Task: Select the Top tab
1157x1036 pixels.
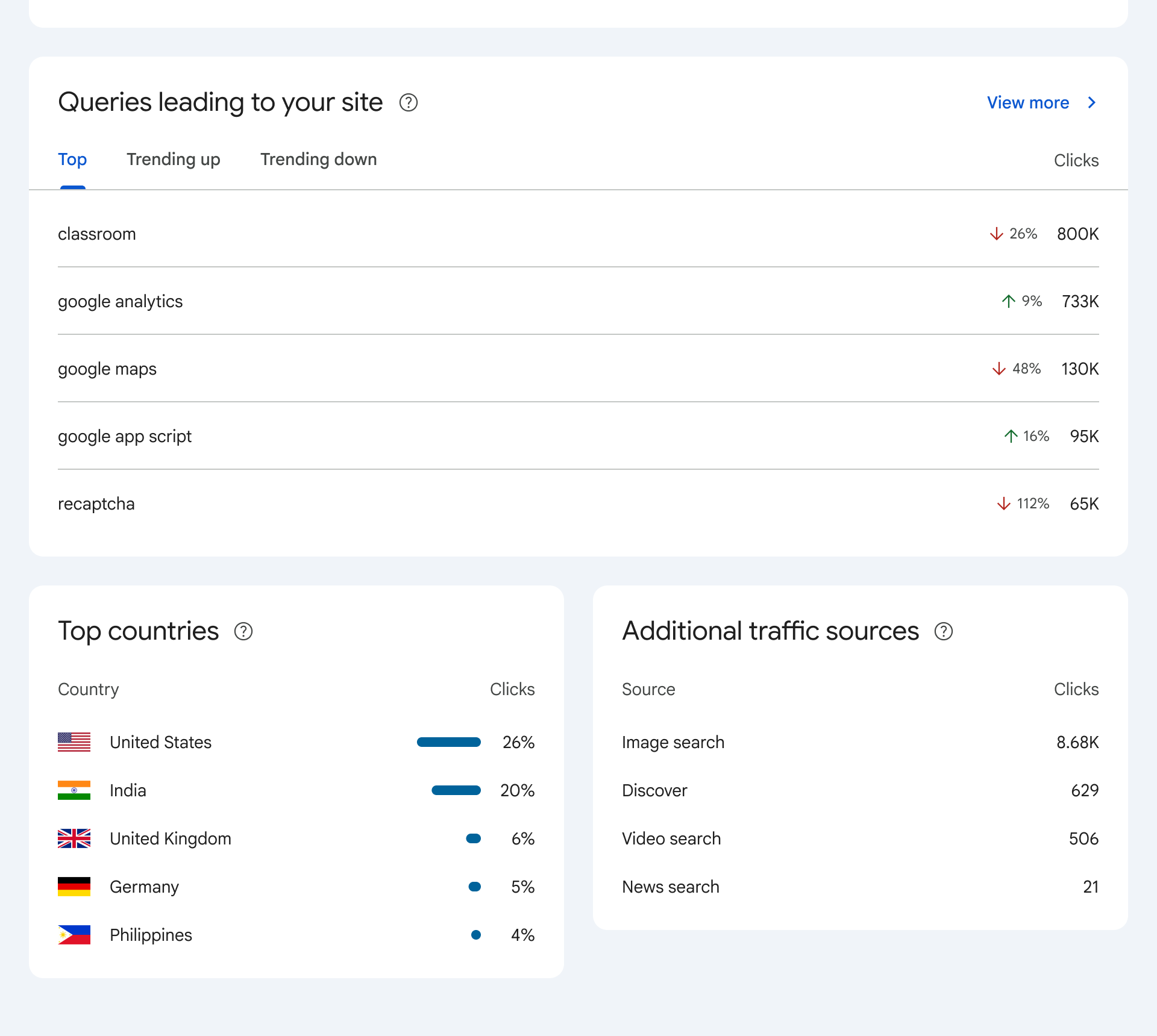Action: [x=72, y=160]
